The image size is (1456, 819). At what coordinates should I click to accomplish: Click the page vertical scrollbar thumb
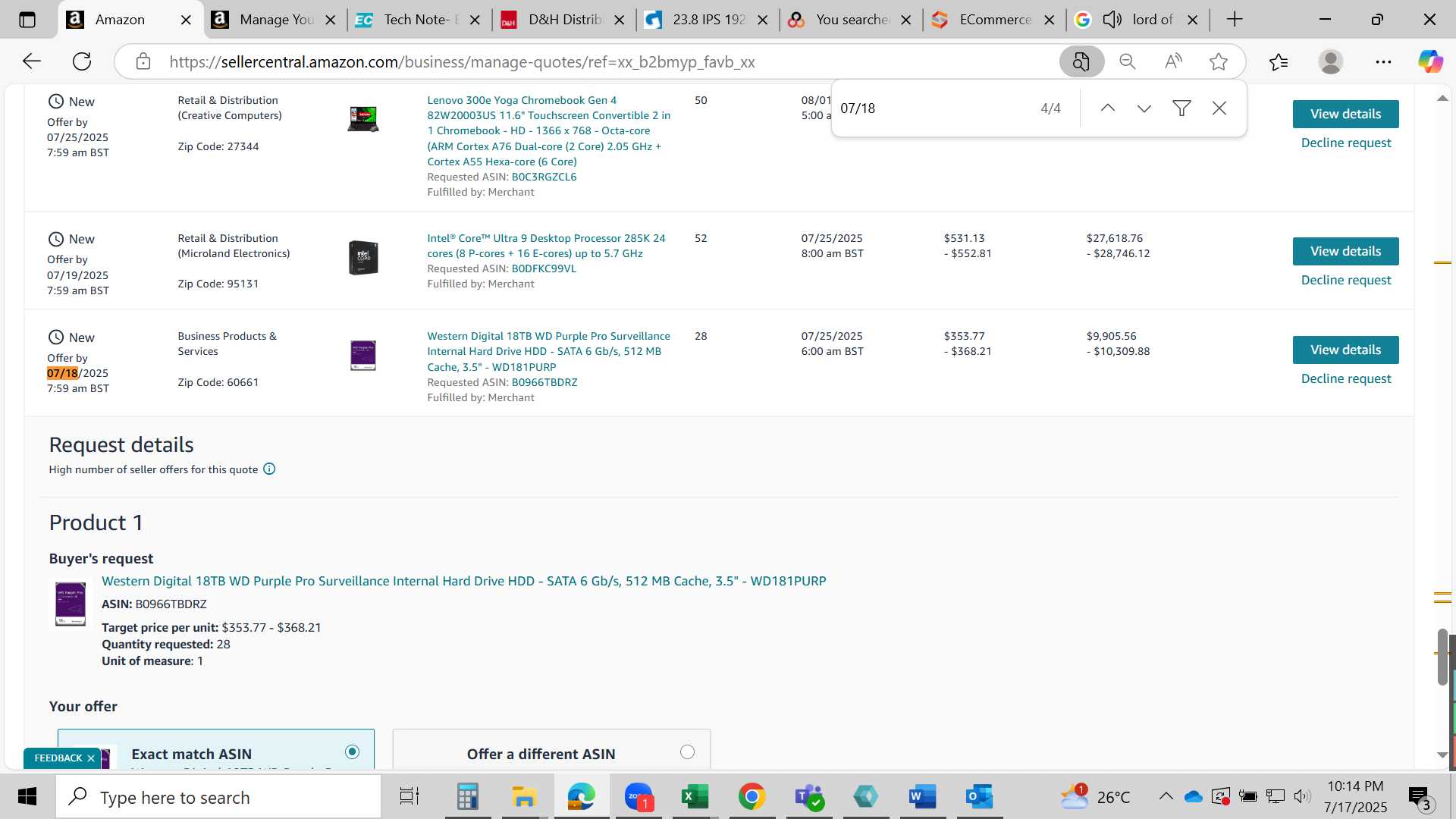click(x=1442, y=657)
